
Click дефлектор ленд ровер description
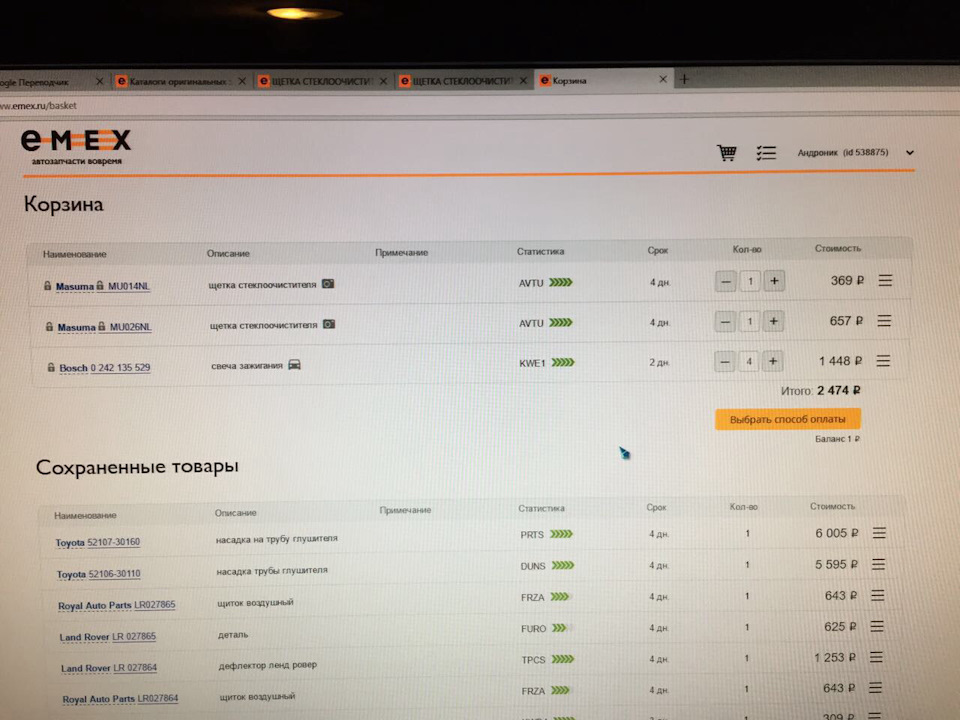tap(268, 665)
